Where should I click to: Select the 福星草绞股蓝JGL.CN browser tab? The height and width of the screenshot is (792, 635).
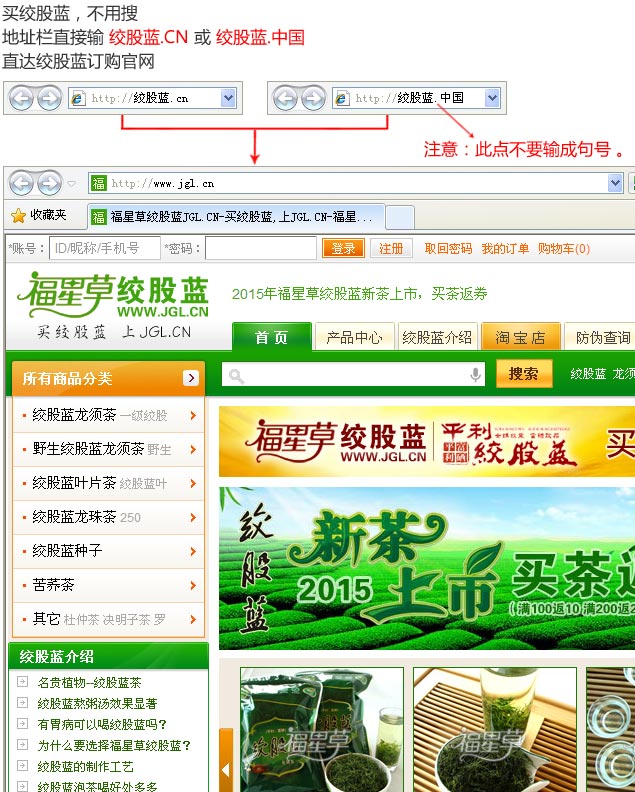point(236,217)
